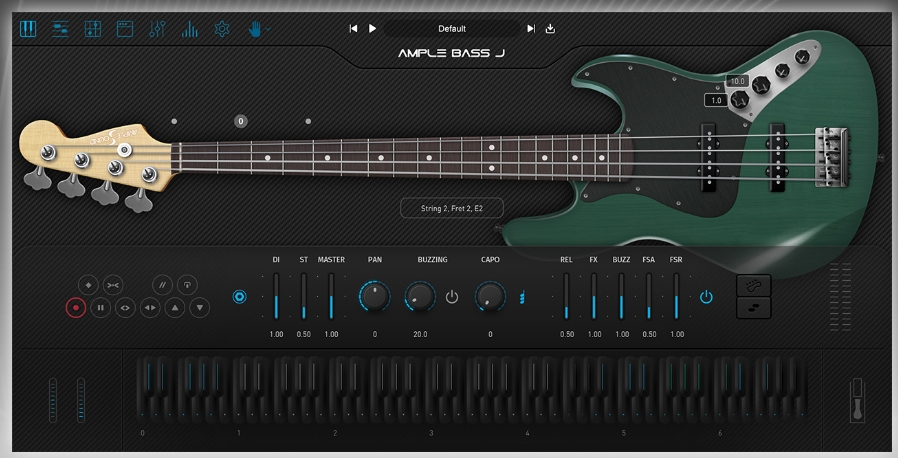This screenshot has height=458, width=898.
Task: Click the blue hand icon
Action: pyautogui.click(x=255, y=29)
